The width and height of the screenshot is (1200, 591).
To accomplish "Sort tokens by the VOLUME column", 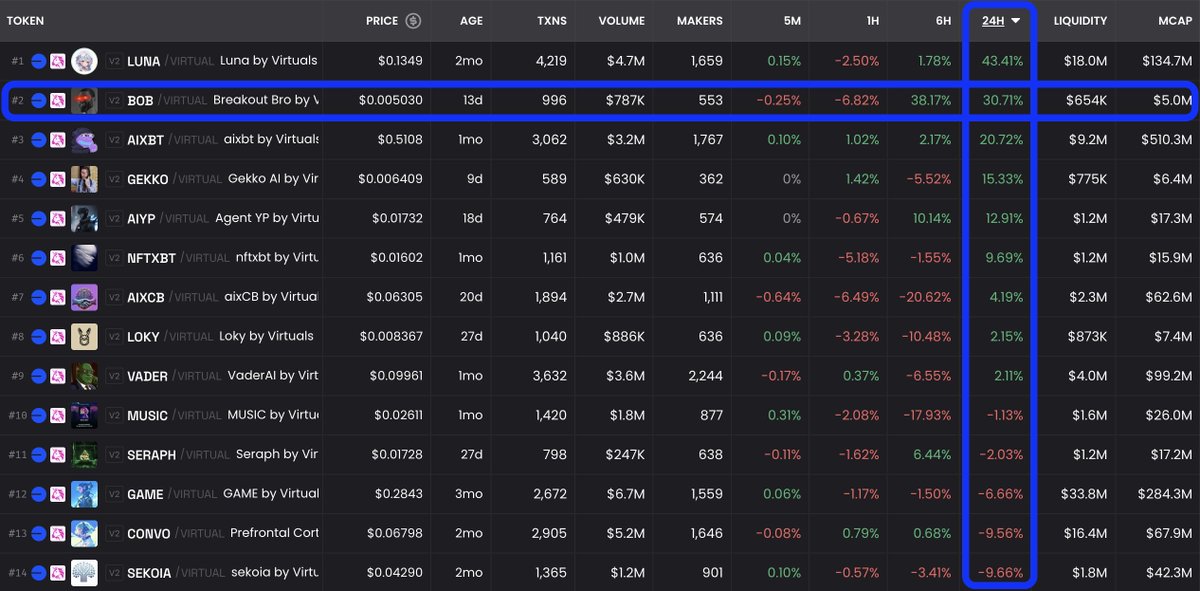I will (621, 20).
